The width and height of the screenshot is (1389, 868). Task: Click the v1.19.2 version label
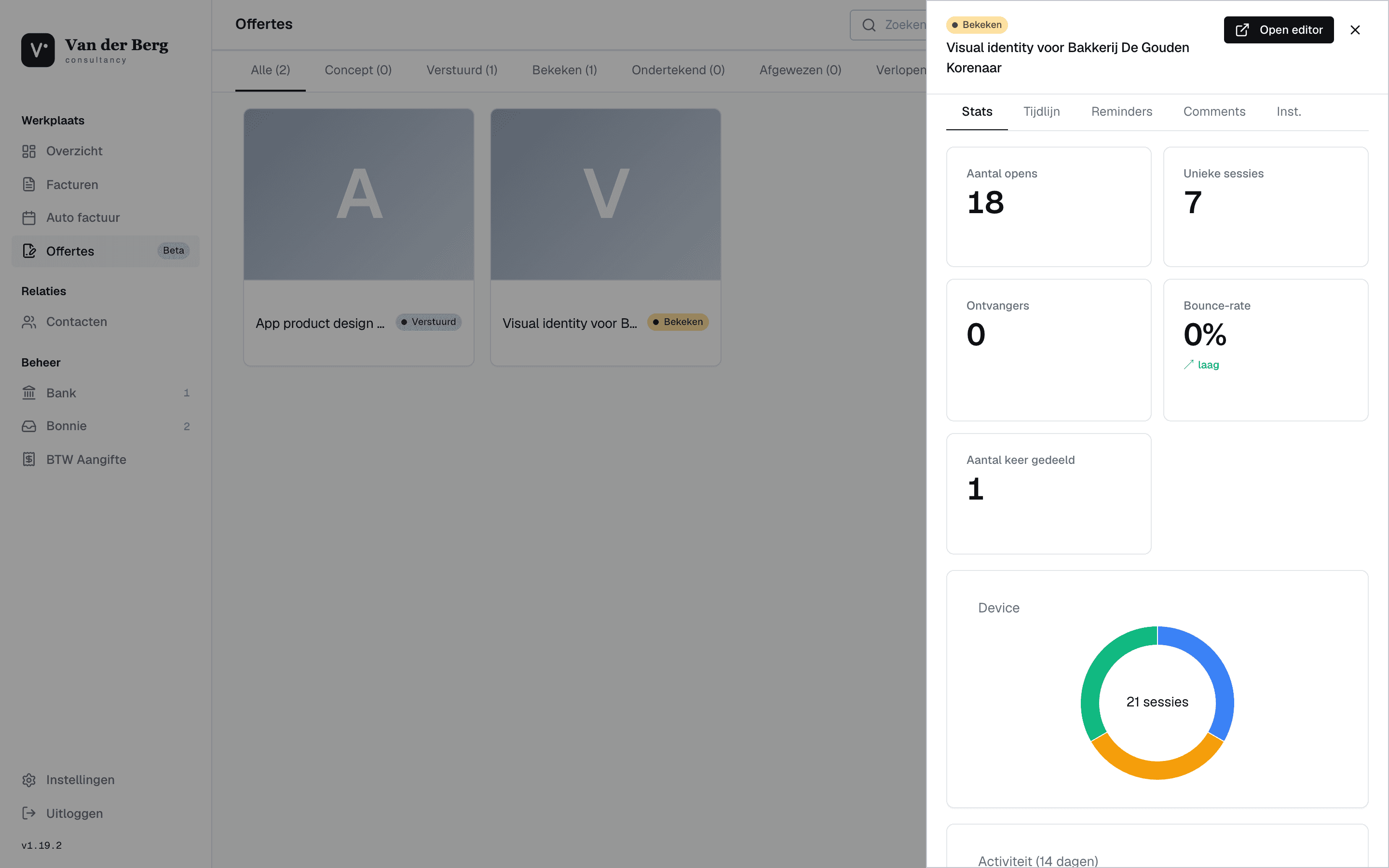pyautogui.click(x=41, y=845)
